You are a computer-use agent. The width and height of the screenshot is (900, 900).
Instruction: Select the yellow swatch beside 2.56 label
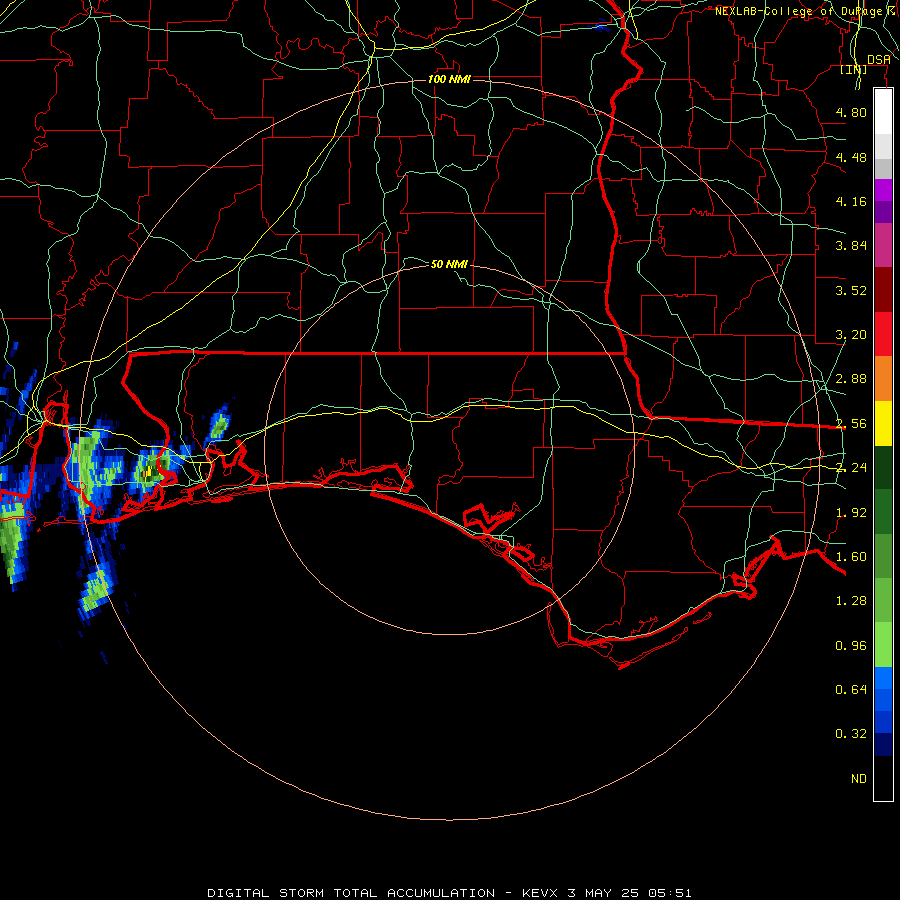coord(883,423)
